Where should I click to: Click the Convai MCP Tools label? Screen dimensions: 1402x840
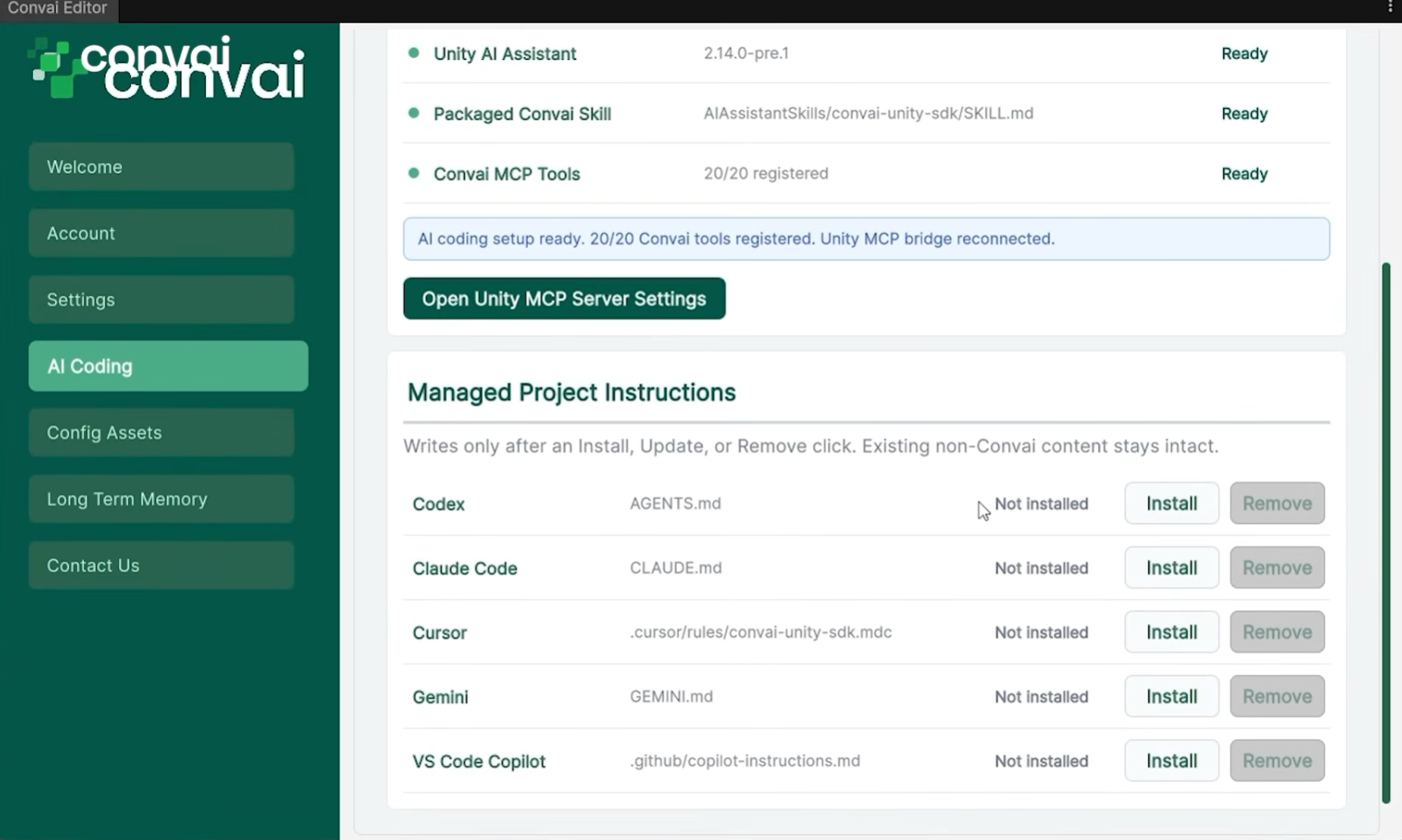(x=507, y=174)
